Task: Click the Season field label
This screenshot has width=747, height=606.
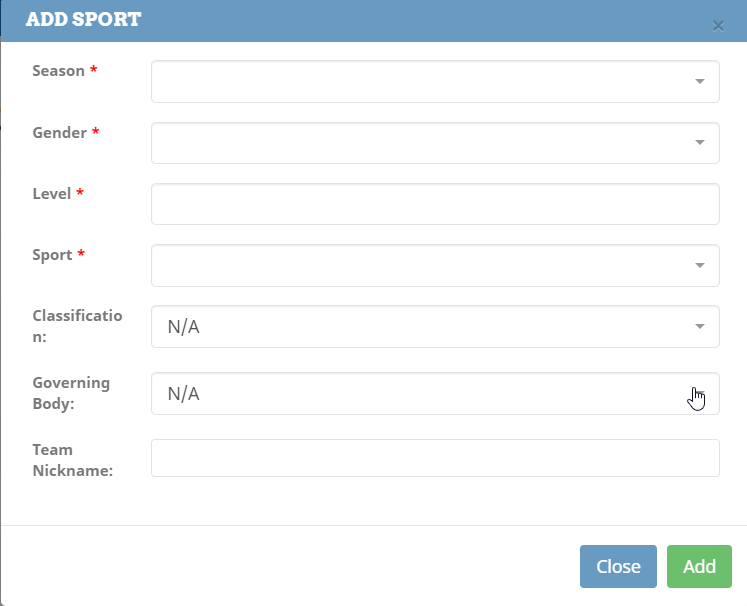Action: tap(59, 71)
